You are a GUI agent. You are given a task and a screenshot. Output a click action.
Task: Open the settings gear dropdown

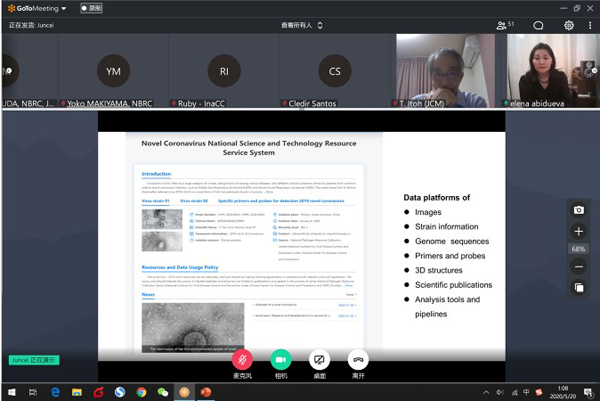(x=570, y=25)
